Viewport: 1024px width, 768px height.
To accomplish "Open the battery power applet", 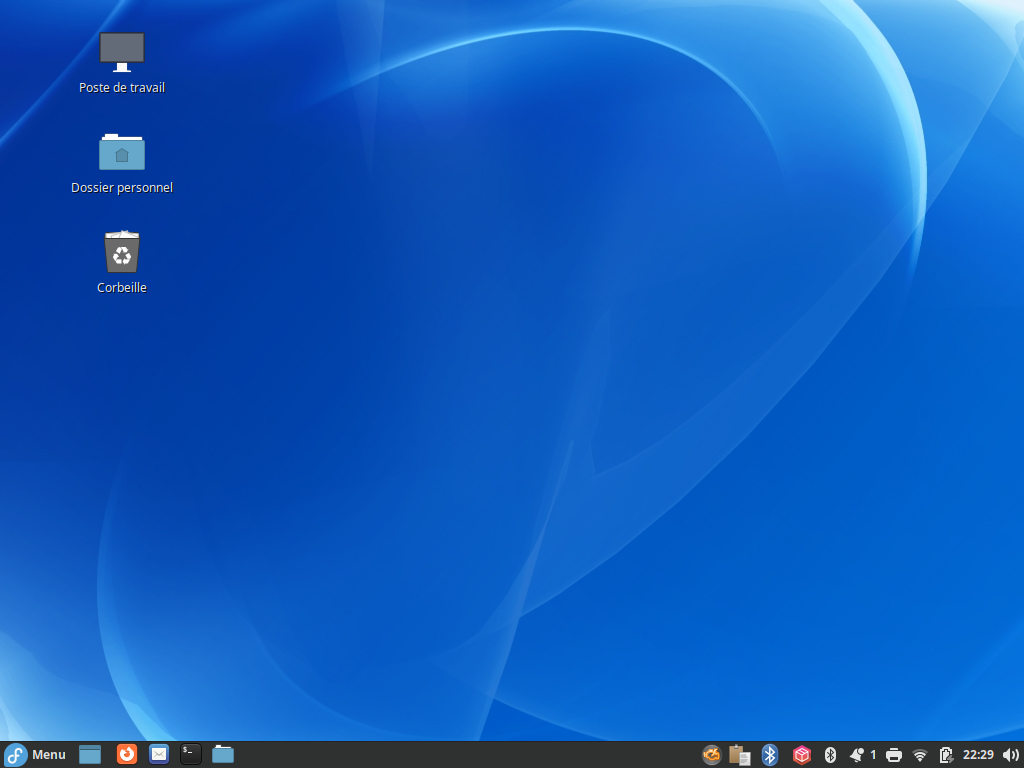I will point(946,755).
